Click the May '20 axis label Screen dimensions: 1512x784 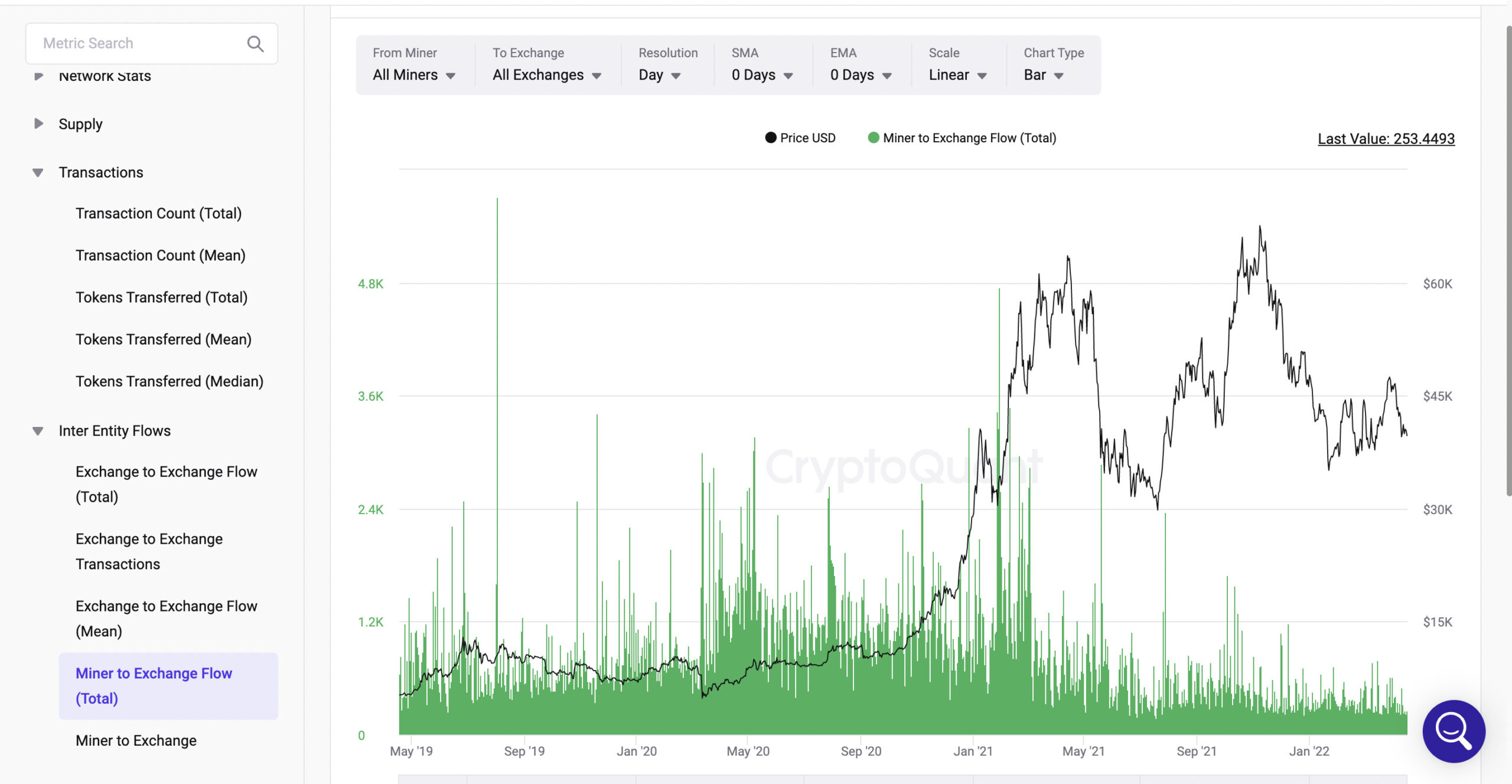click(748, 751)
